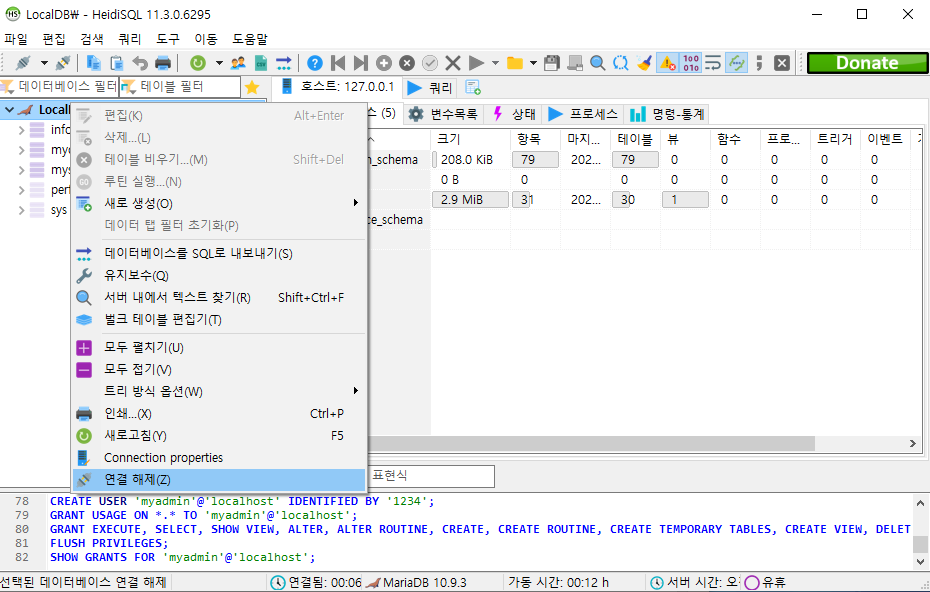Click the copy toolbar icon
This screenshot has width=930, height=592.
coord(94,63)
